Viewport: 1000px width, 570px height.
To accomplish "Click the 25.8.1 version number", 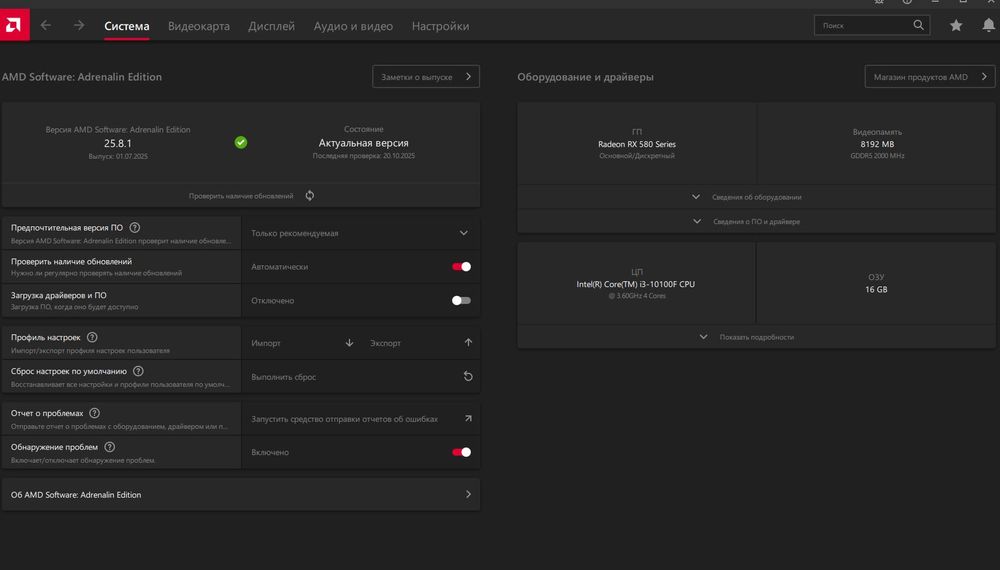I will click(118, 143).
